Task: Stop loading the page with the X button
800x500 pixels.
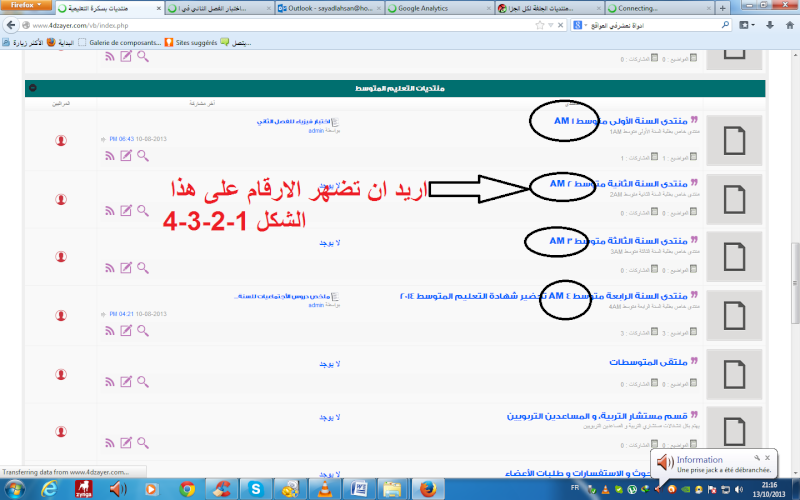Action: pos(561,25)
